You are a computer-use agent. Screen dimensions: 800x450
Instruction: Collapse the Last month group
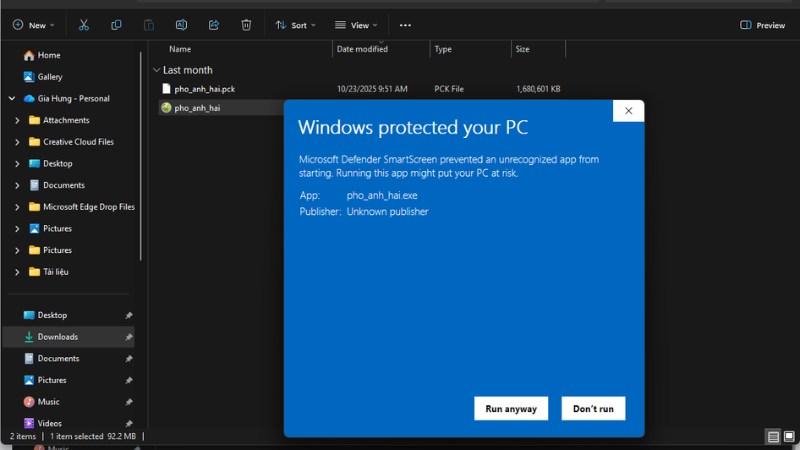point(157,70)
